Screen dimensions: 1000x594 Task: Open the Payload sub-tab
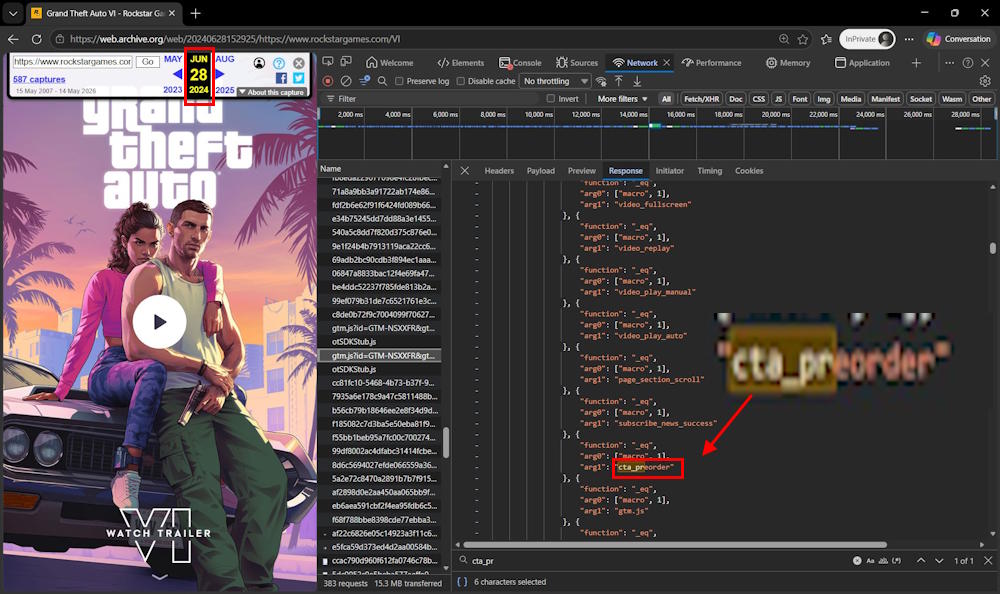[x=540, y=170]
